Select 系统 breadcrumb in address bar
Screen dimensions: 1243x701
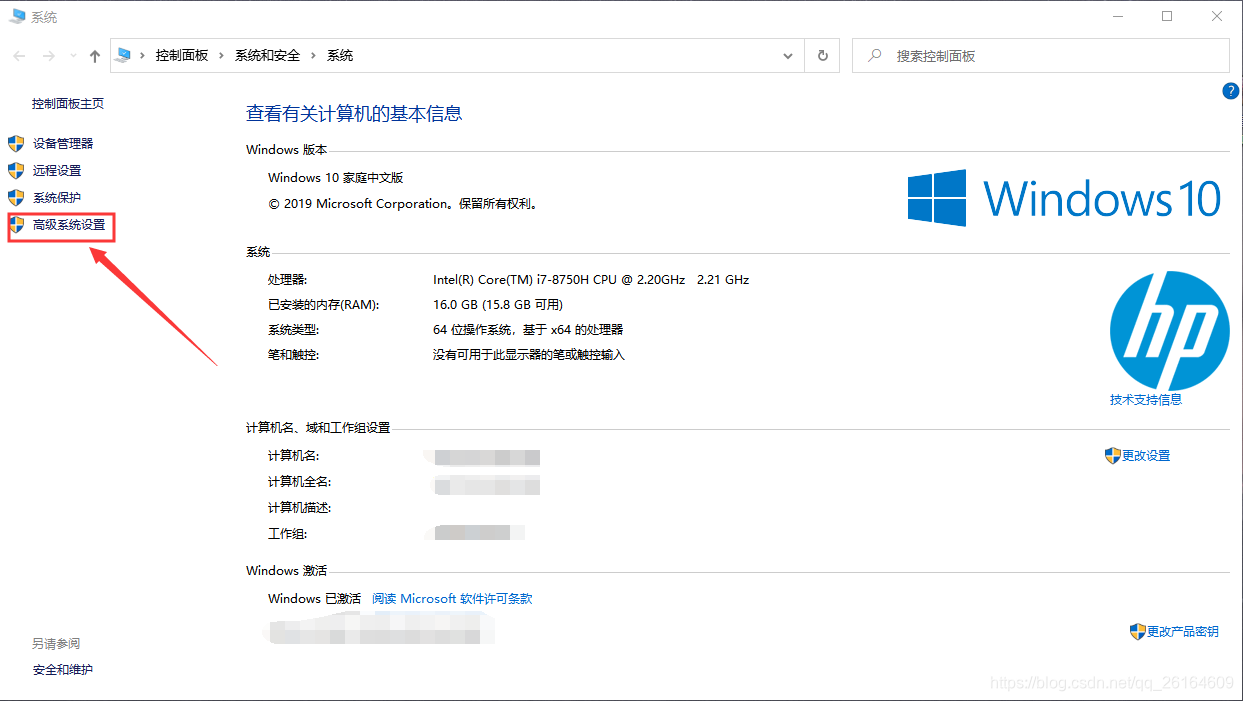pos(340,56)
